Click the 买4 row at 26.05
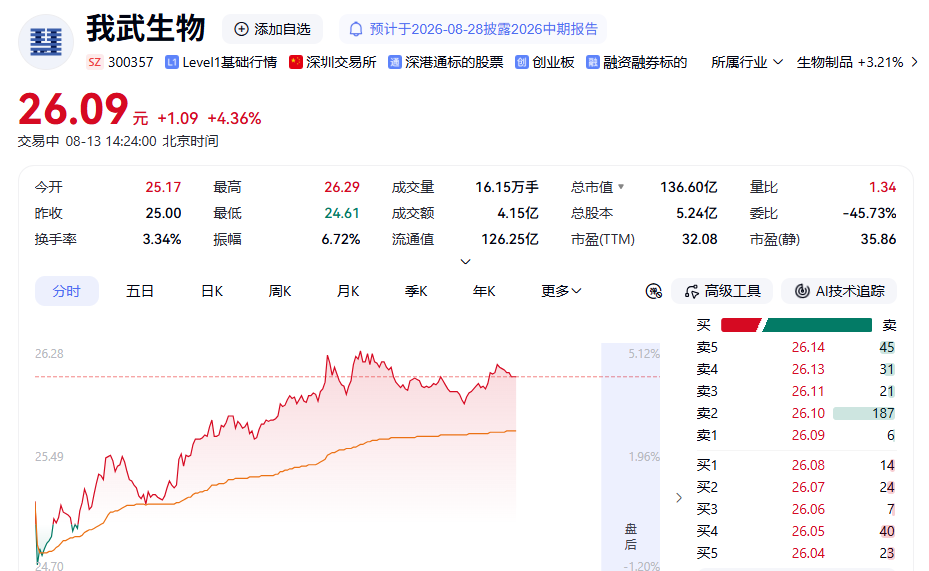The height and width of the screenshot is (571, 929). [796, 531]
